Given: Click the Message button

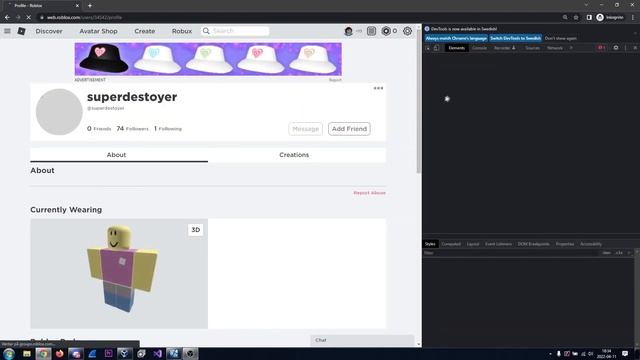Looking at the screenshot, I should tap(305, 129).
